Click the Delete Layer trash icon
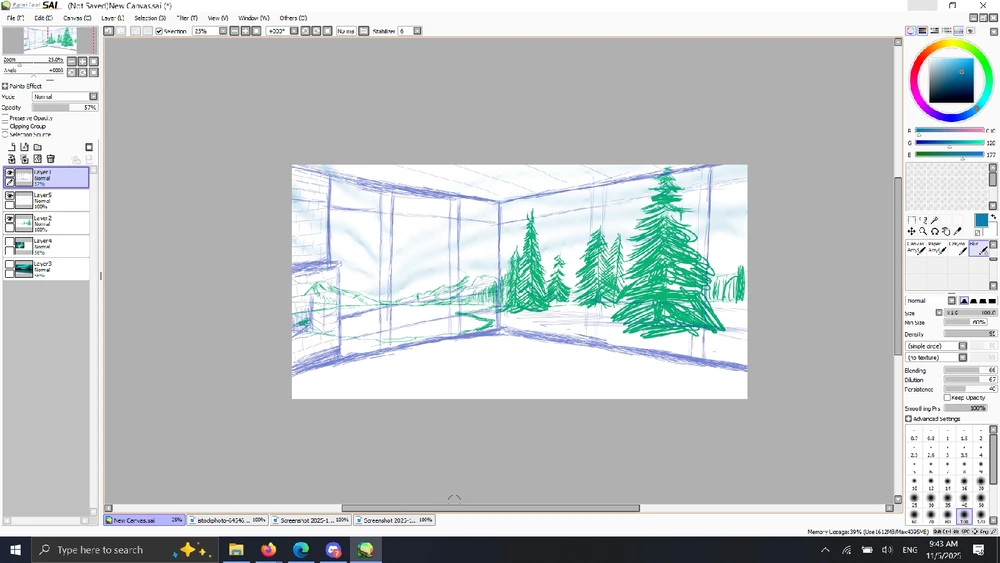The height and width of the screenshot is (563, 1000). 50,159
